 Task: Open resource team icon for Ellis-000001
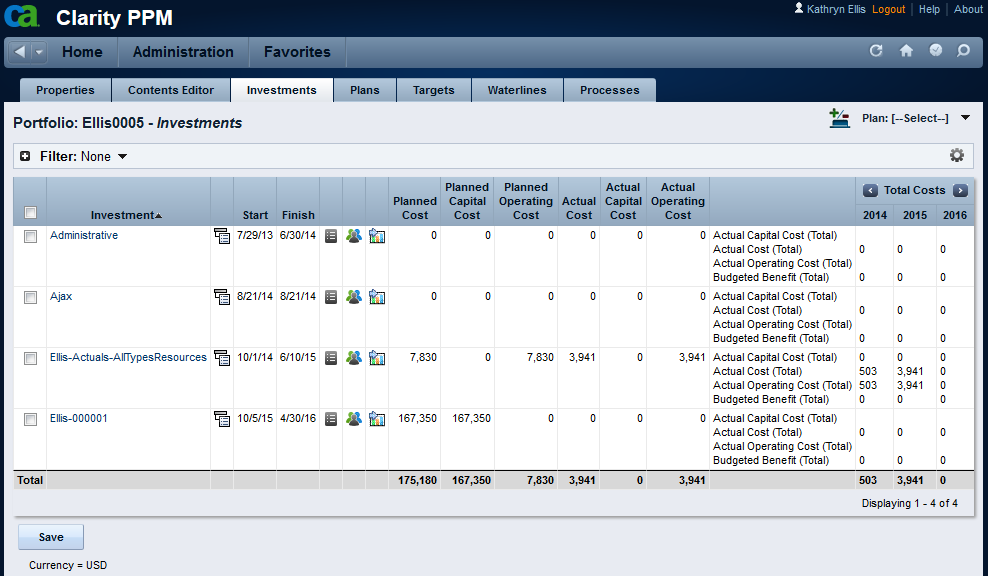(x=353, y=419)
